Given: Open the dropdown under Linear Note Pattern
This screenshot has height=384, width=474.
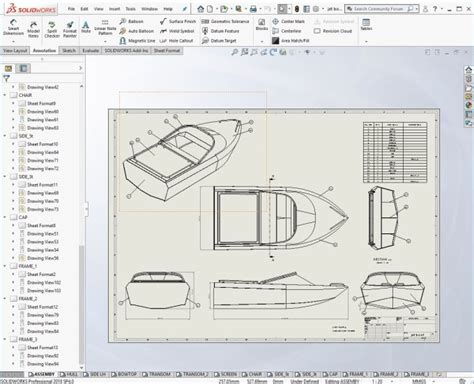Looking at the screenshot, I should tap(105, 42).
